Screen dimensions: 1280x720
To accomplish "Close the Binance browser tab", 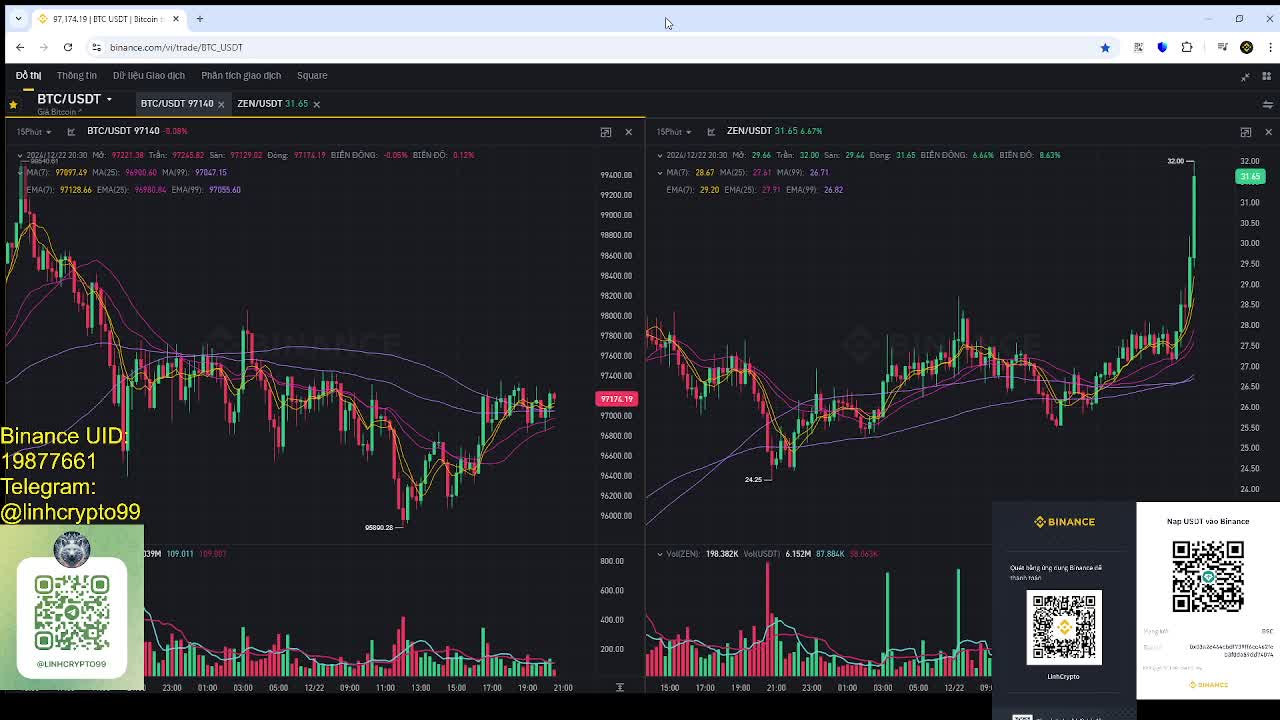I will 176,19.
